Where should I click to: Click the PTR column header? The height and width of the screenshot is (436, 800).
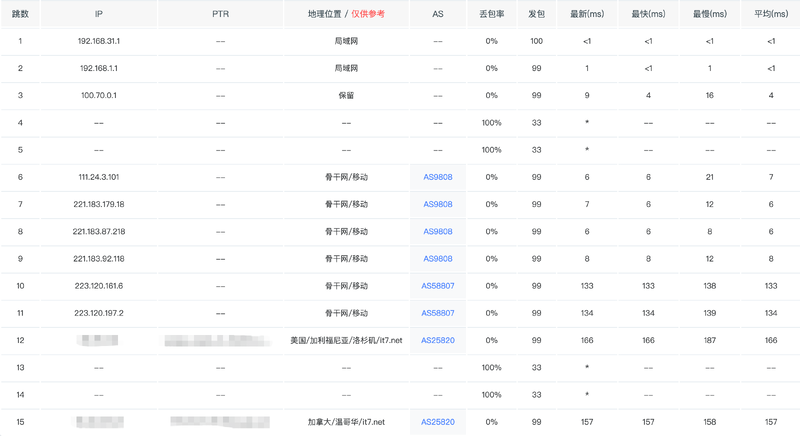[x=220, y=14]
